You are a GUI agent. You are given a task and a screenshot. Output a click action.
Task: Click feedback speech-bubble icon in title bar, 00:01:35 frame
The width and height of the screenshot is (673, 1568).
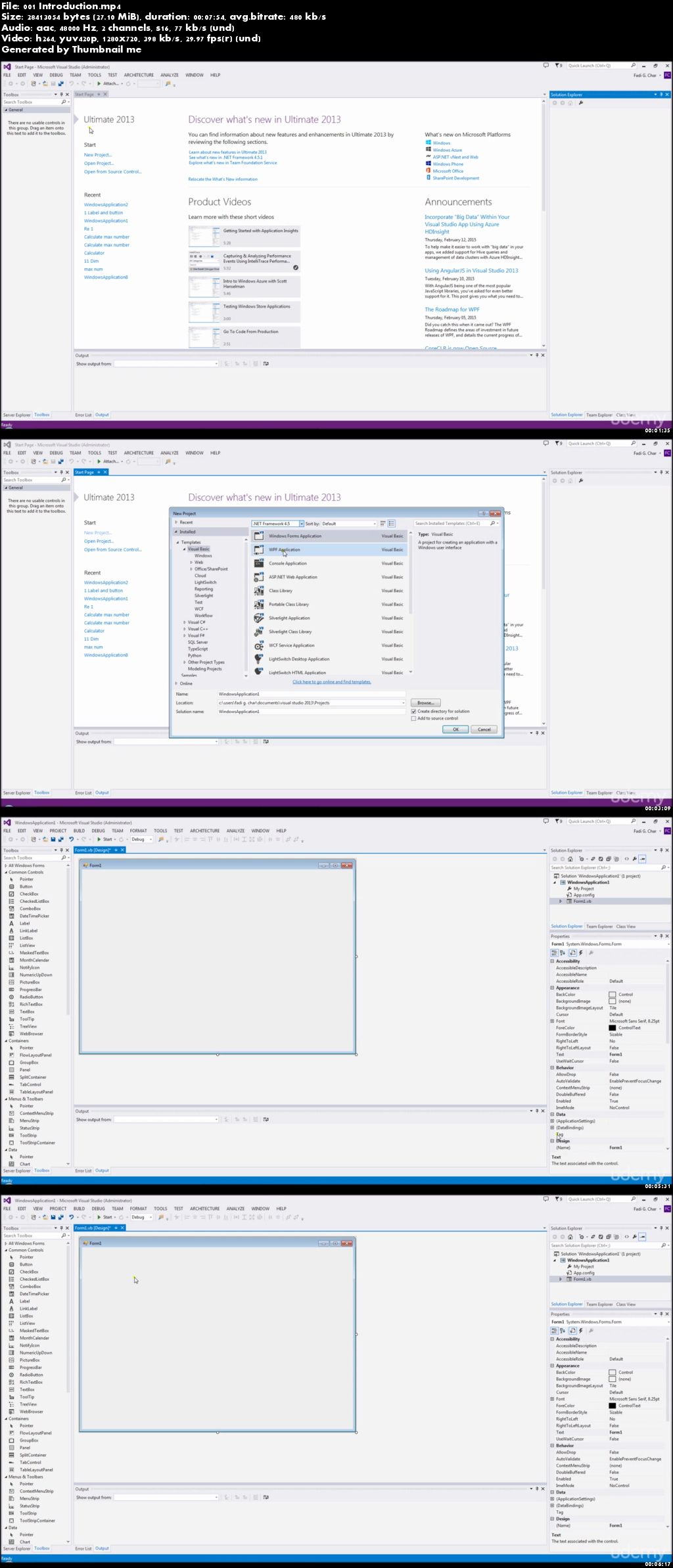click(x=545, y=66)
